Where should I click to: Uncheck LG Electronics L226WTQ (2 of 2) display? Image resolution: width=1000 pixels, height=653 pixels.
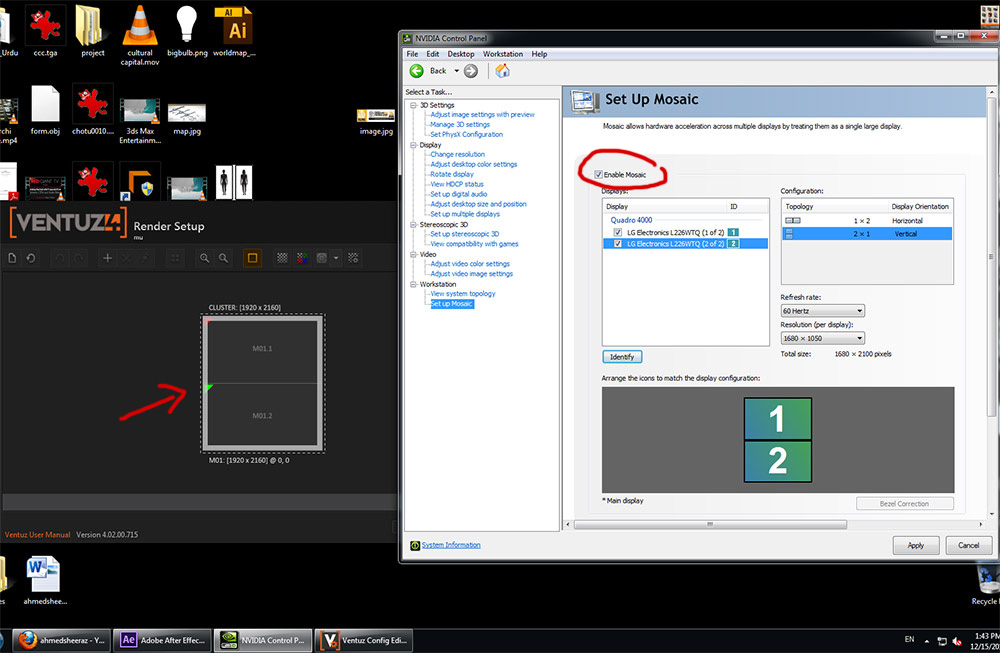click(618, 243)
